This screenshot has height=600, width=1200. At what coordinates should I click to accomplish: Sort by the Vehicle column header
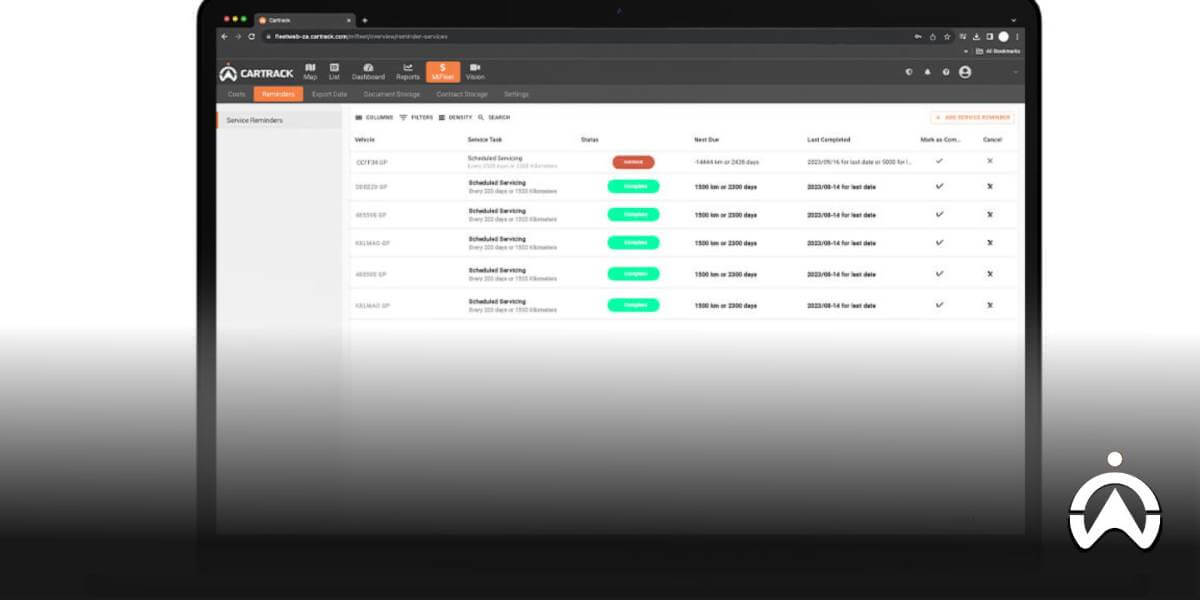365,140
